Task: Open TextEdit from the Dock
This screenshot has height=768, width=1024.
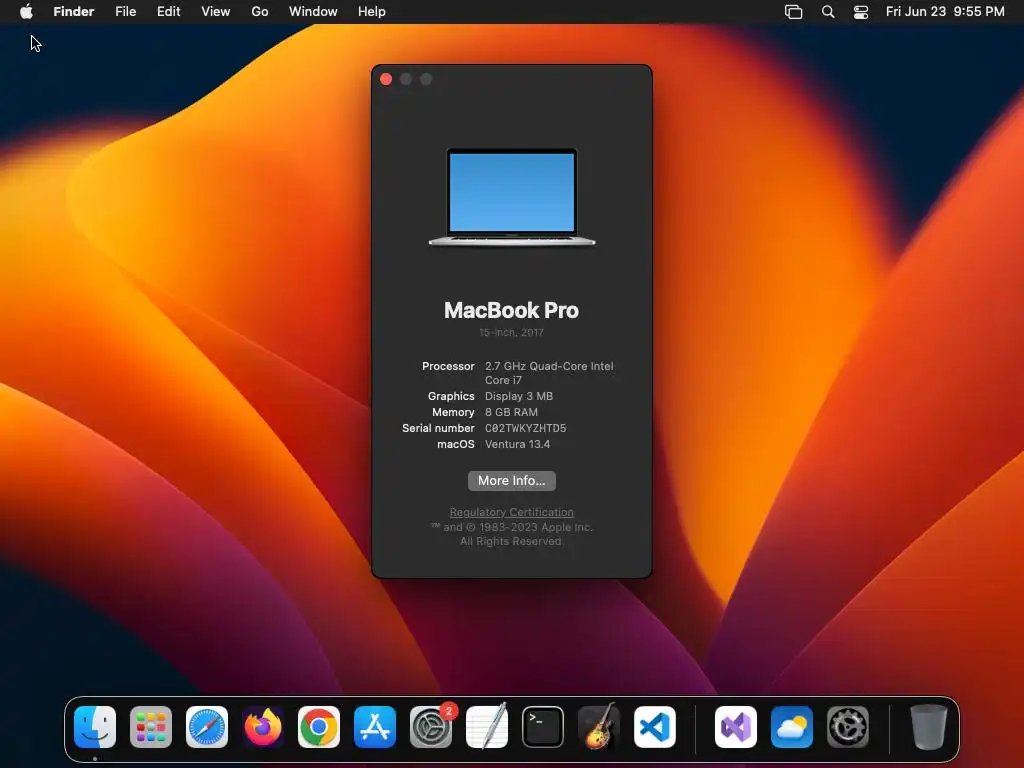Action: pos(487,727)
